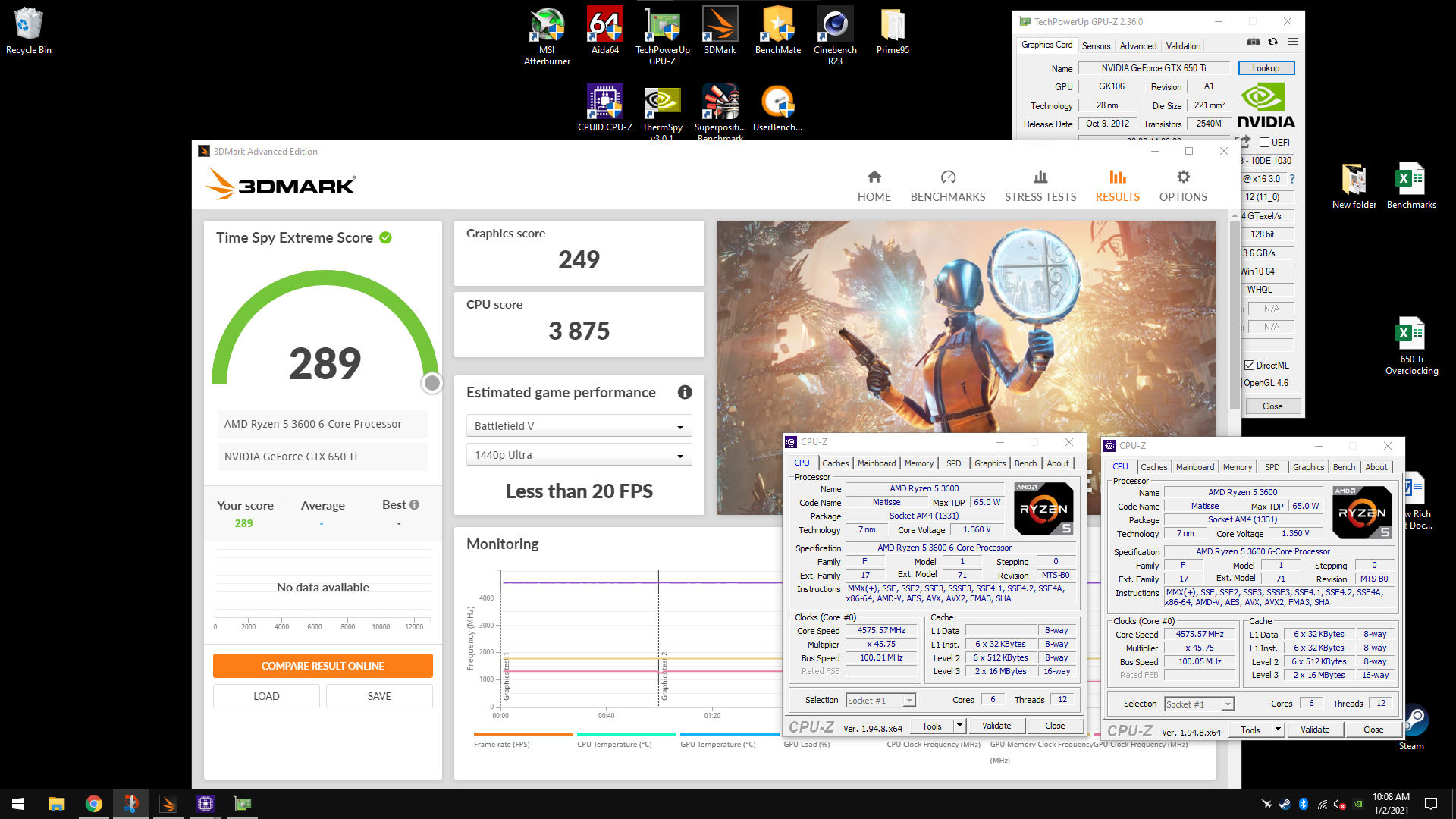Open Chrome from the taskbar
This screenshot has width=1456, height=819.
[x=93, y=804]
